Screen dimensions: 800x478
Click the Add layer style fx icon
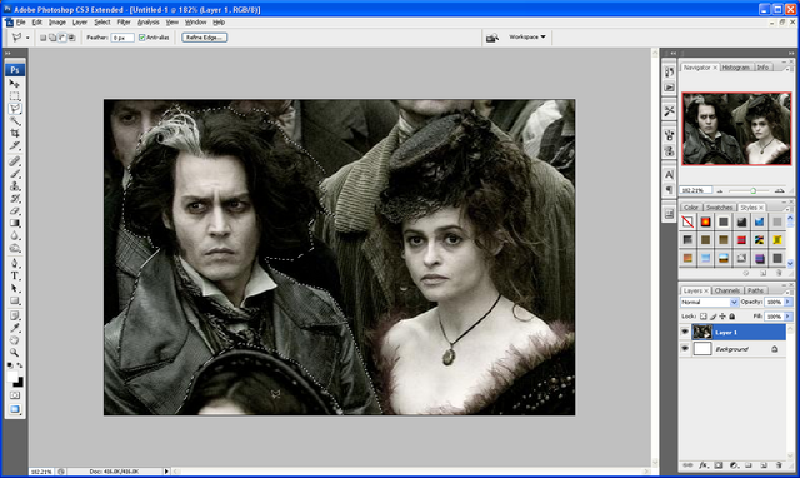[703, 465]
